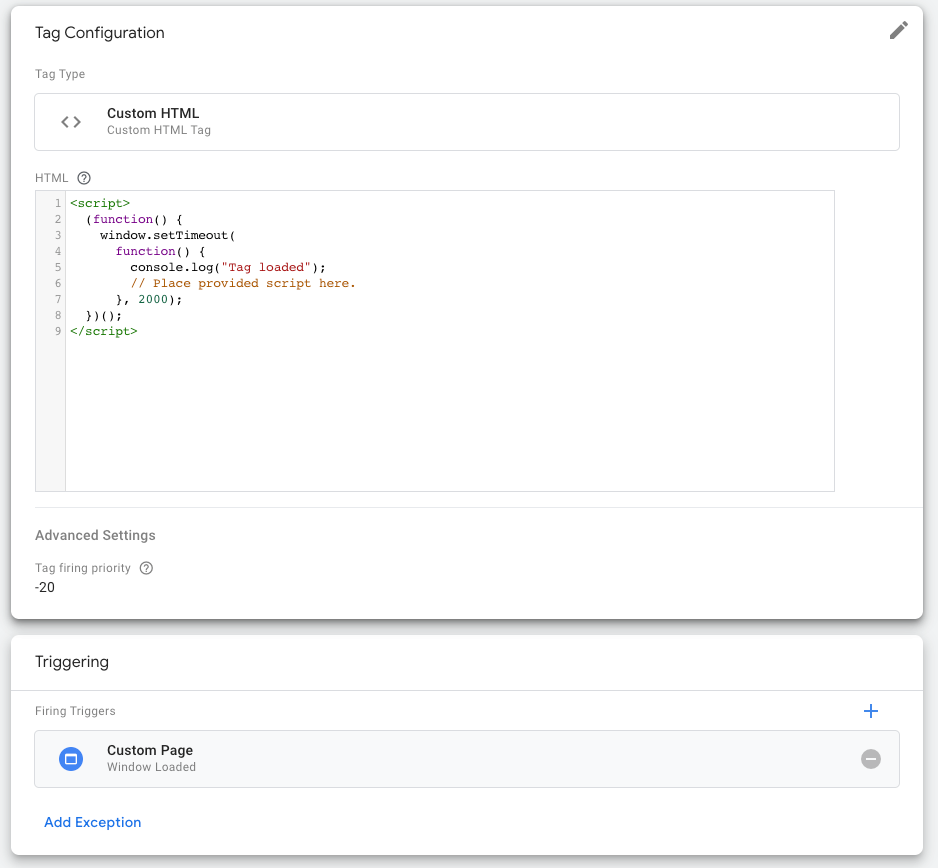This screenshot has width=938, height=868.
Task: Open help for the HTML field
Action: click(84, 178)
